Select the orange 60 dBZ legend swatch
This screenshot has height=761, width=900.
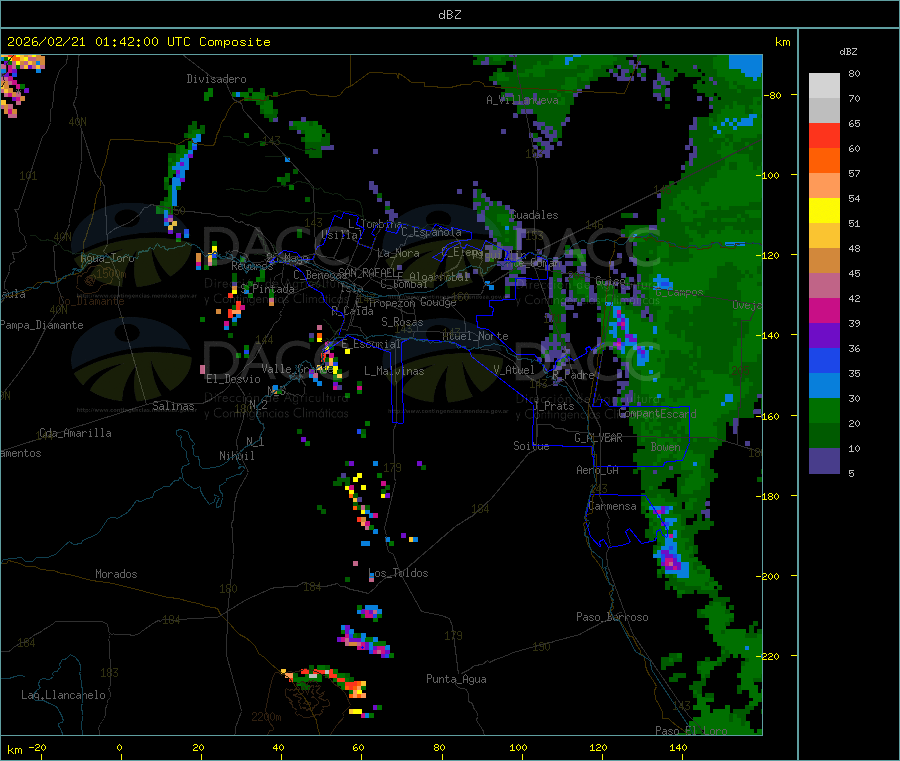[824, 161]
